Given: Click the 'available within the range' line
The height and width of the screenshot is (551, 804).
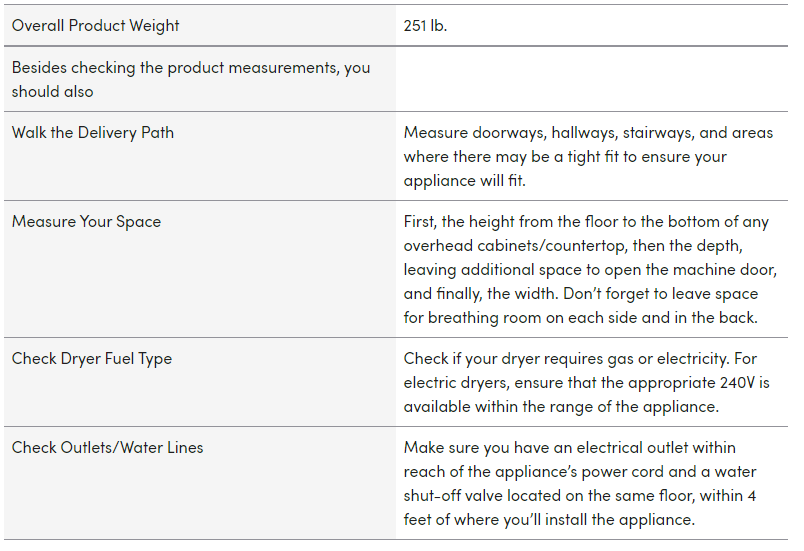Looking at the screenshot, I should tap(561, 406).
